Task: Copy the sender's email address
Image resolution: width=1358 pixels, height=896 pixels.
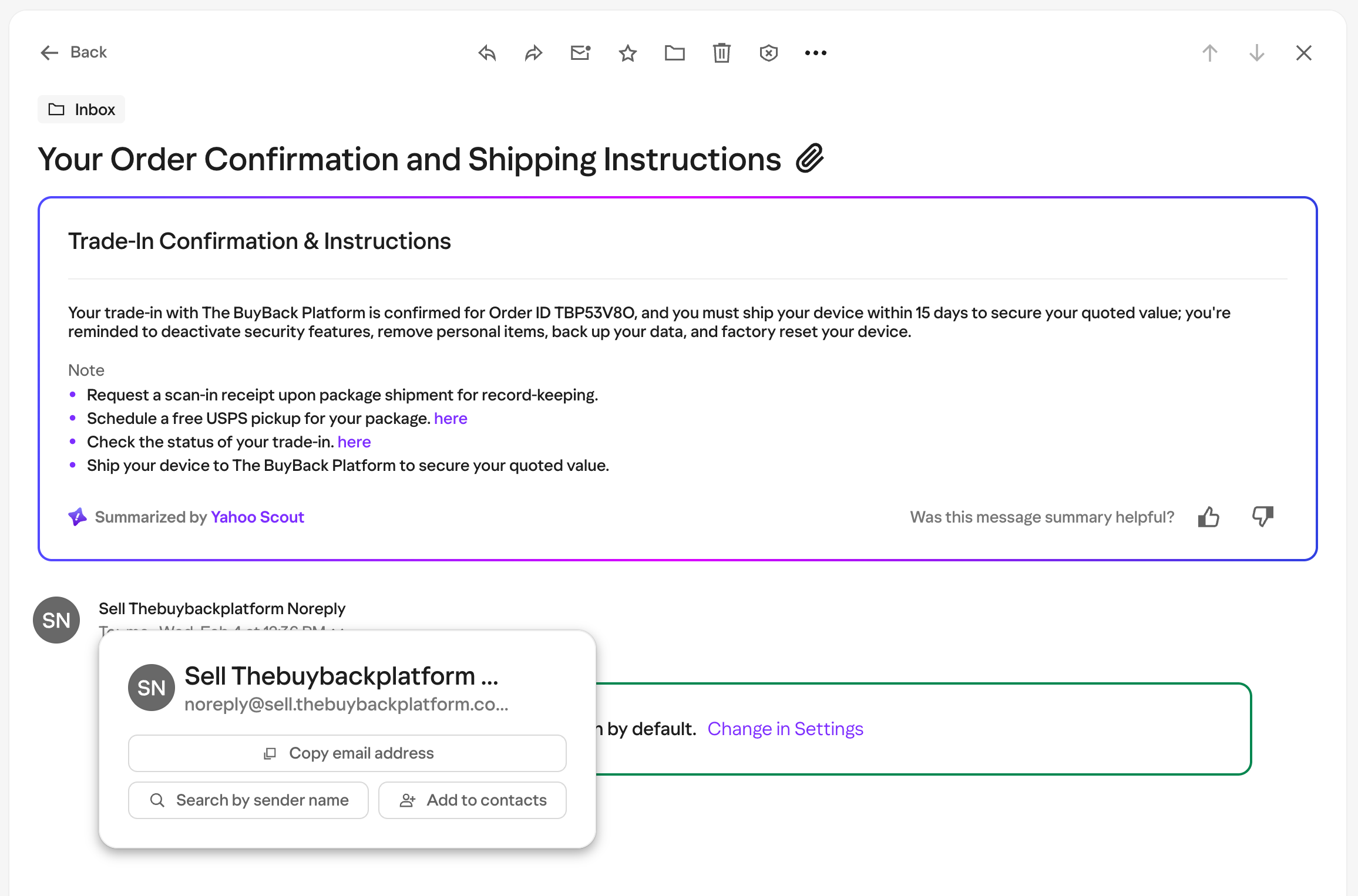Action: tap(347, 753)
